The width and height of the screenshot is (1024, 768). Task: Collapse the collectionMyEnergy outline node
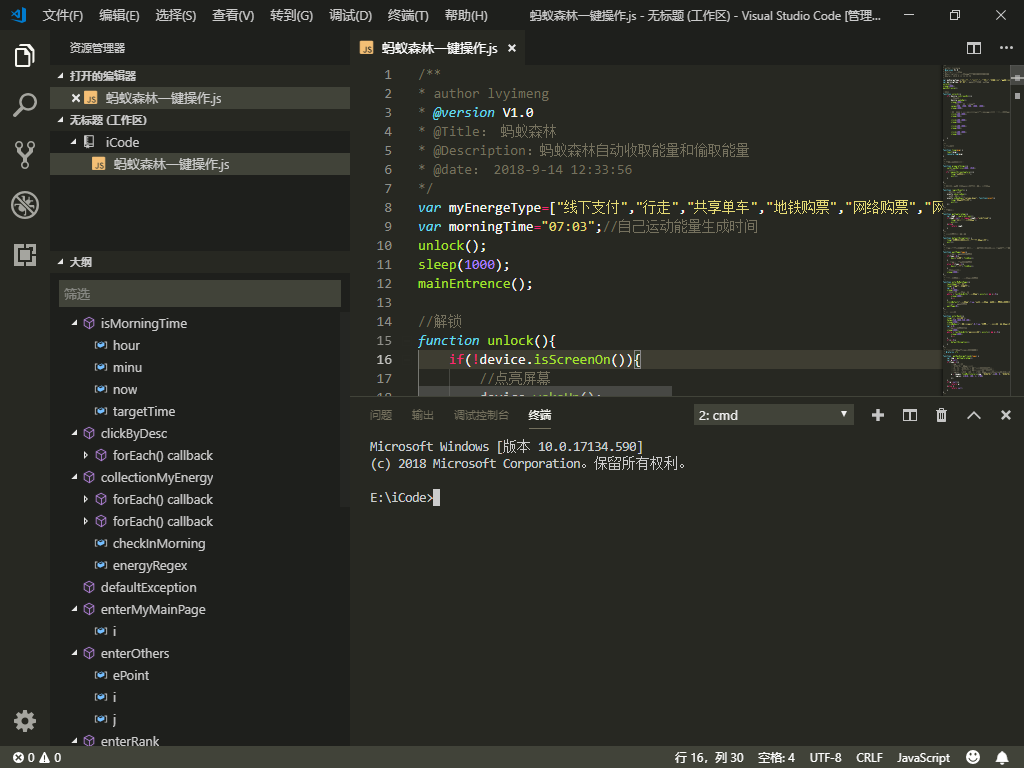point(74,477)
